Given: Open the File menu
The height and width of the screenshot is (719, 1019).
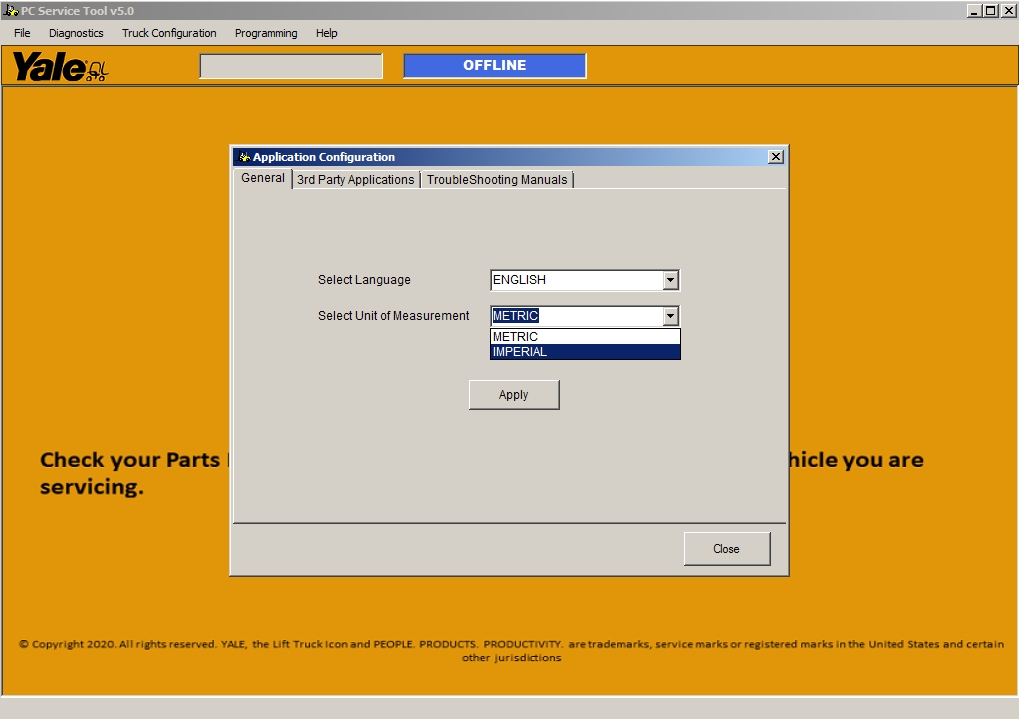Looking at the screenshot, I should (x=21, y=33).
